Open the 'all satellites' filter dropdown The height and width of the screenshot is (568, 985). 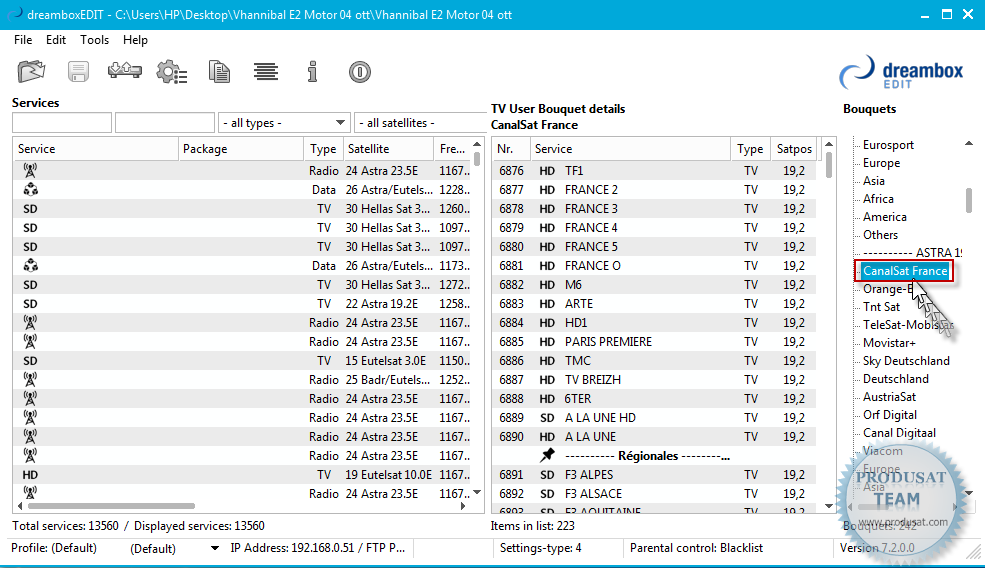(x=420, y=123)
